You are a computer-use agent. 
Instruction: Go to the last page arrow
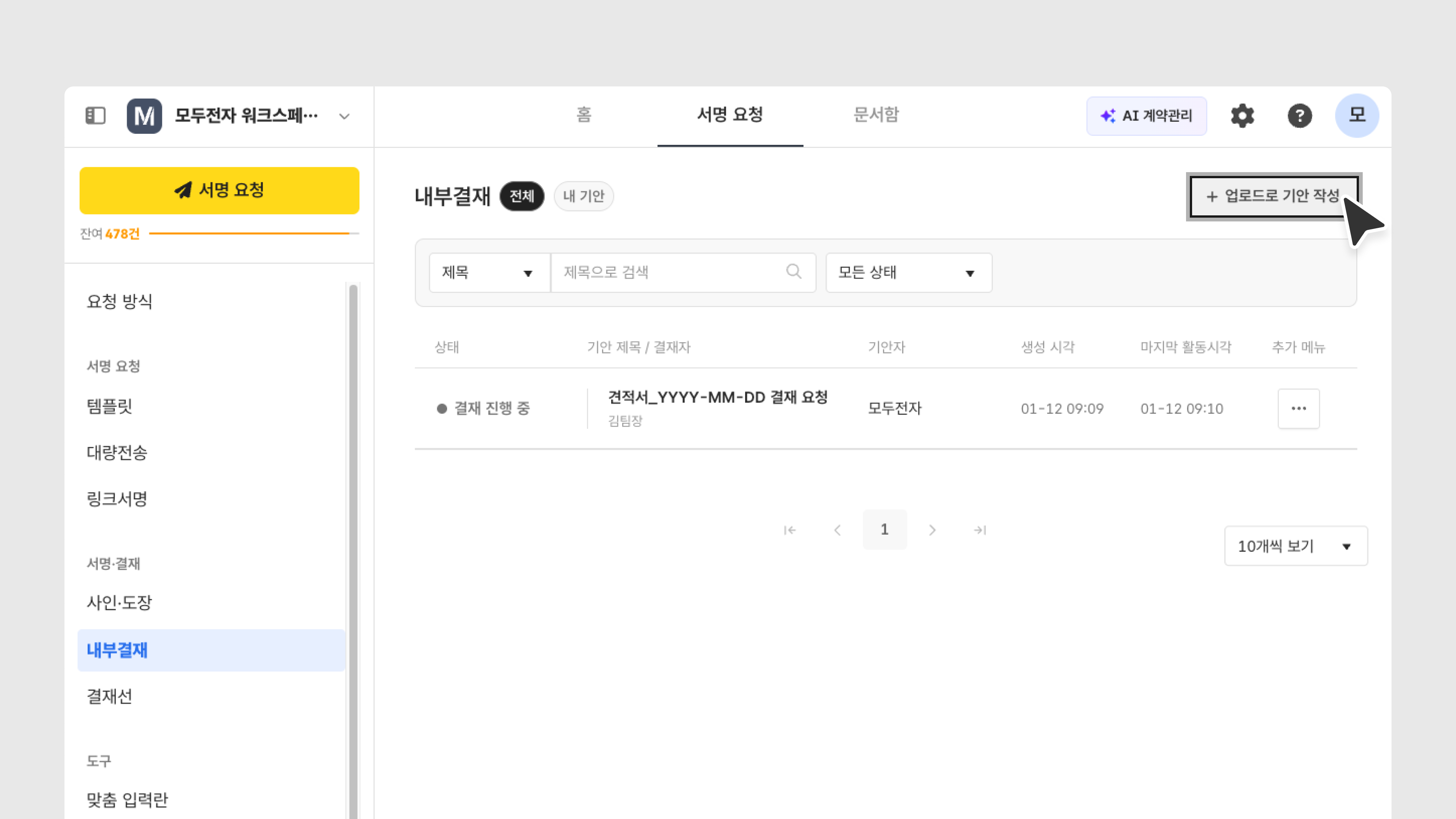979,530
